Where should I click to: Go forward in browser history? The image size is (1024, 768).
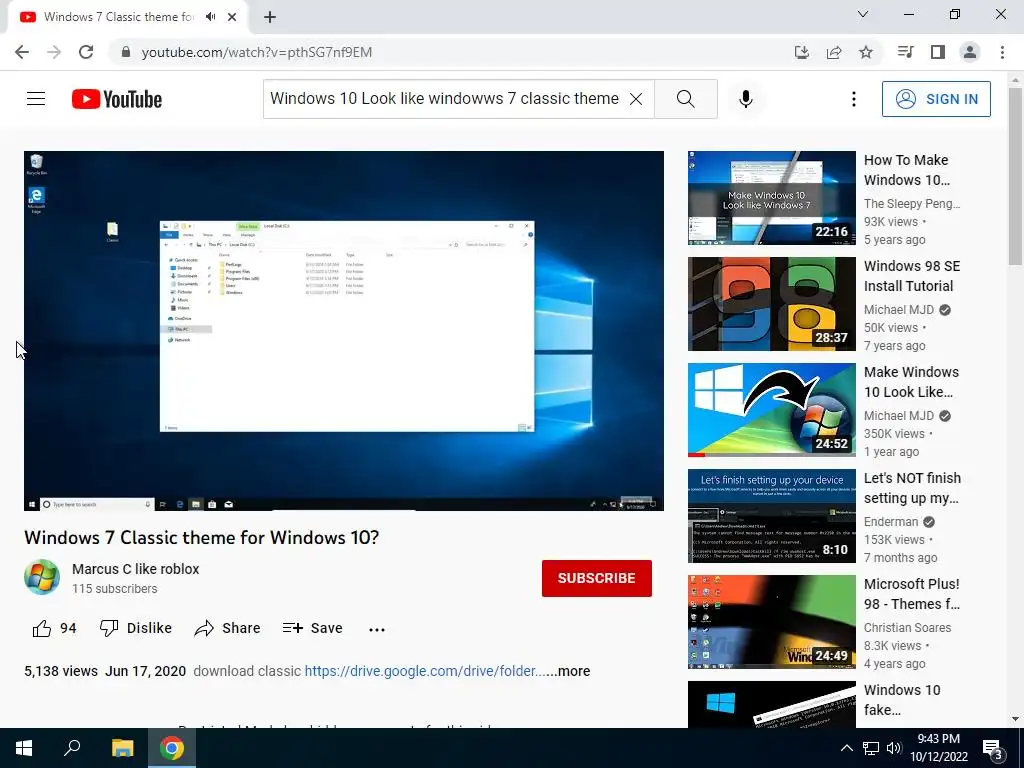point(54,52)
